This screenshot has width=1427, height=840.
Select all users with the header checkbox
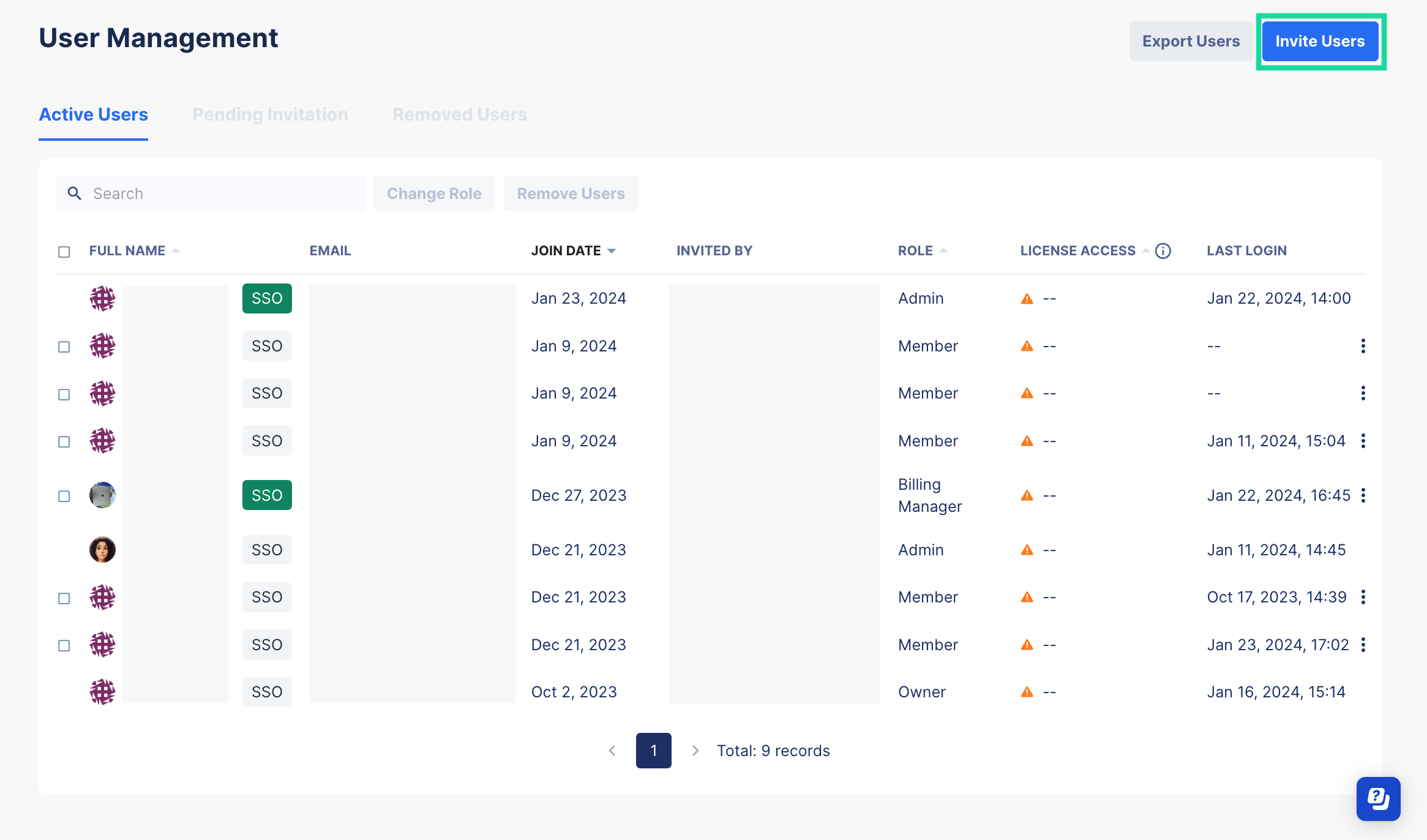click(64, 251)
